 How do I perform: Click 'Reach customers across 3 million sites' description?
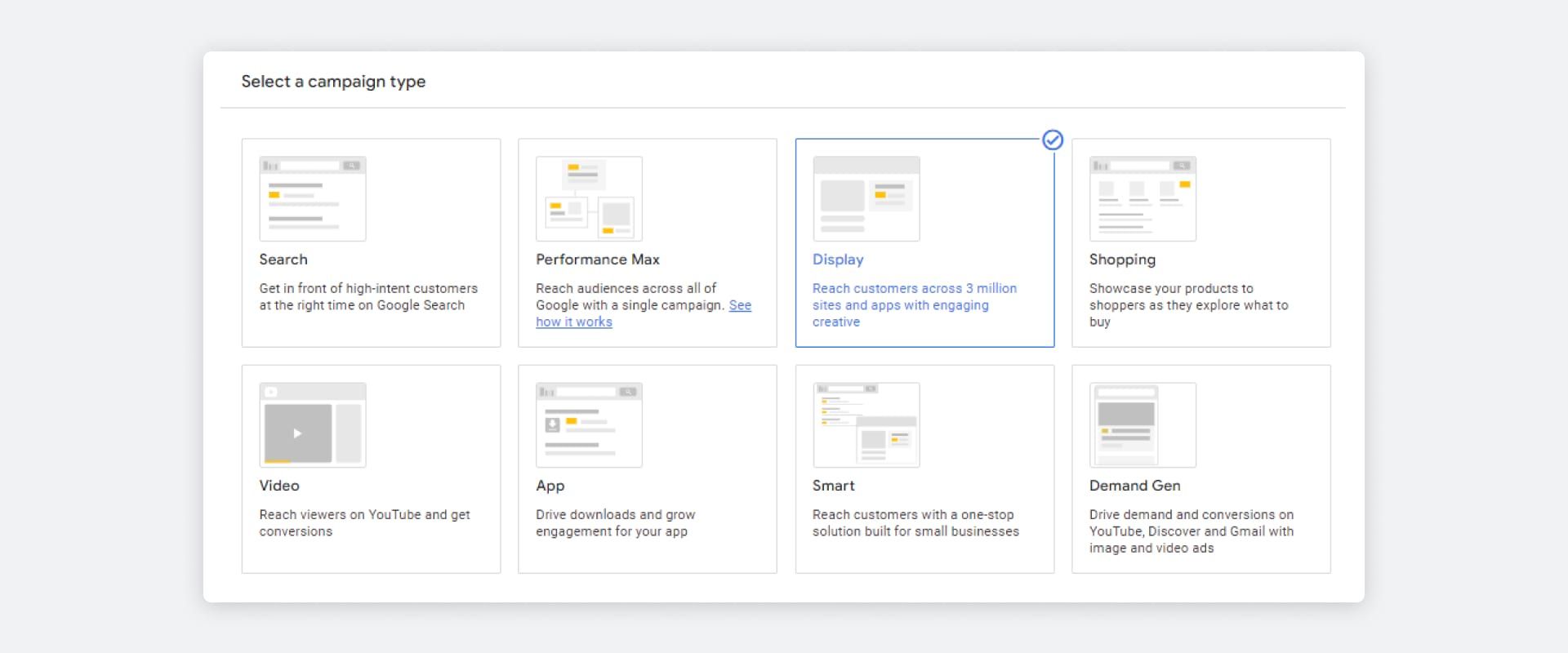click(915, 305)
